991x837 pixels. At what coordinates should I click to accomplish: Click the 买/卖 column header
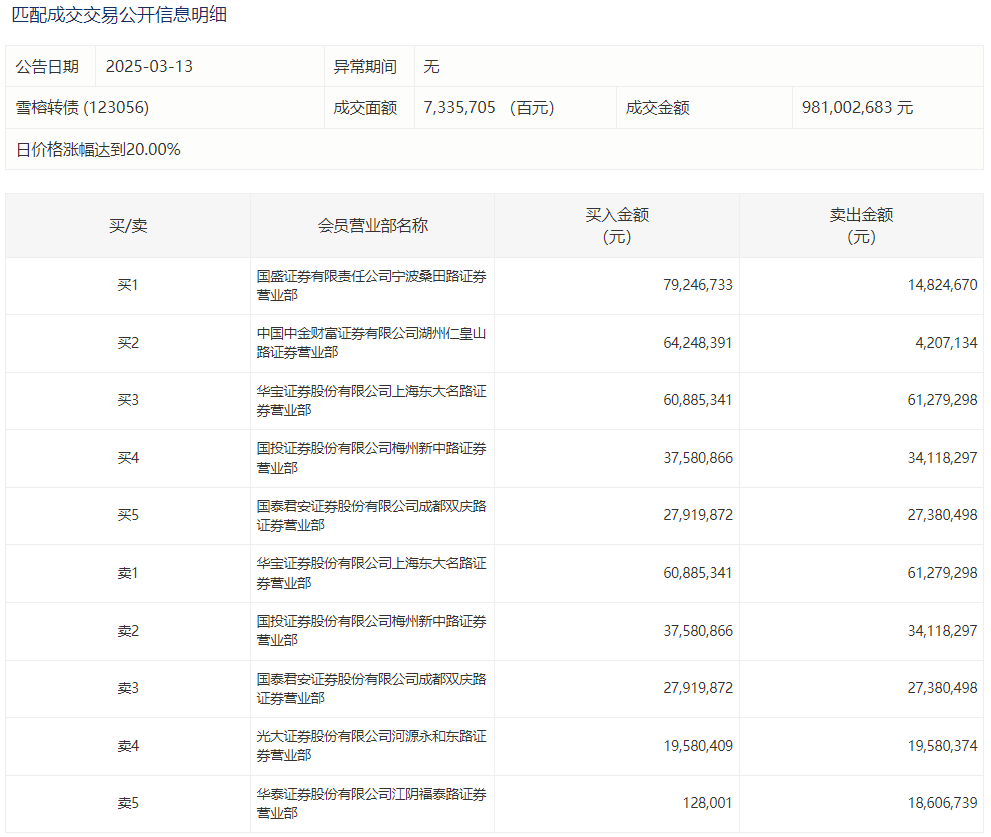(128, 226)
